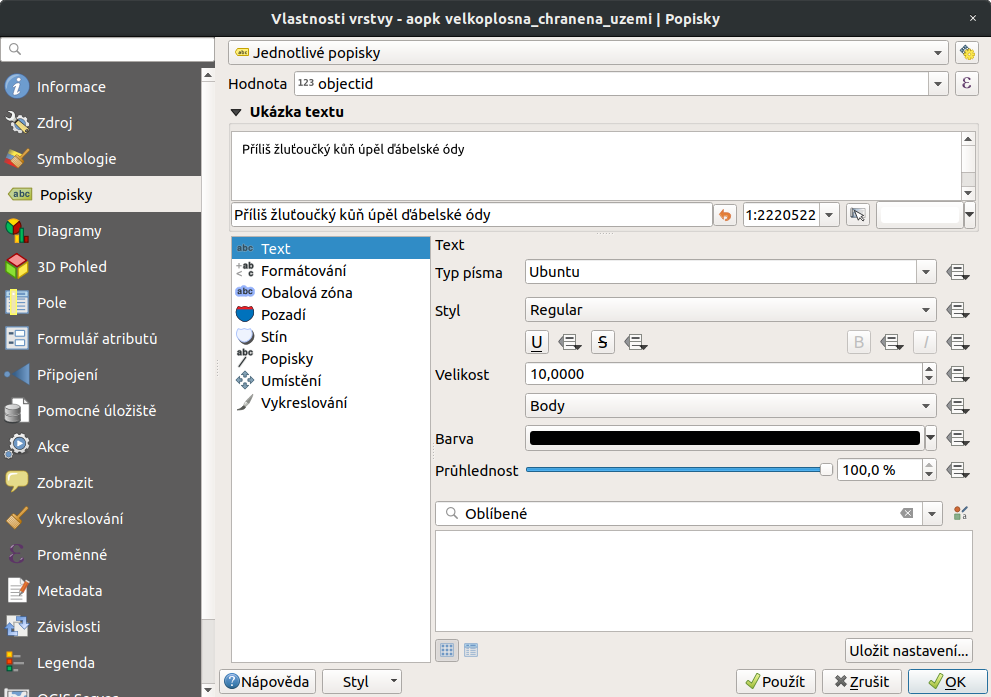
Task: Select Umístění in label settings list
Action: point(331,381)
